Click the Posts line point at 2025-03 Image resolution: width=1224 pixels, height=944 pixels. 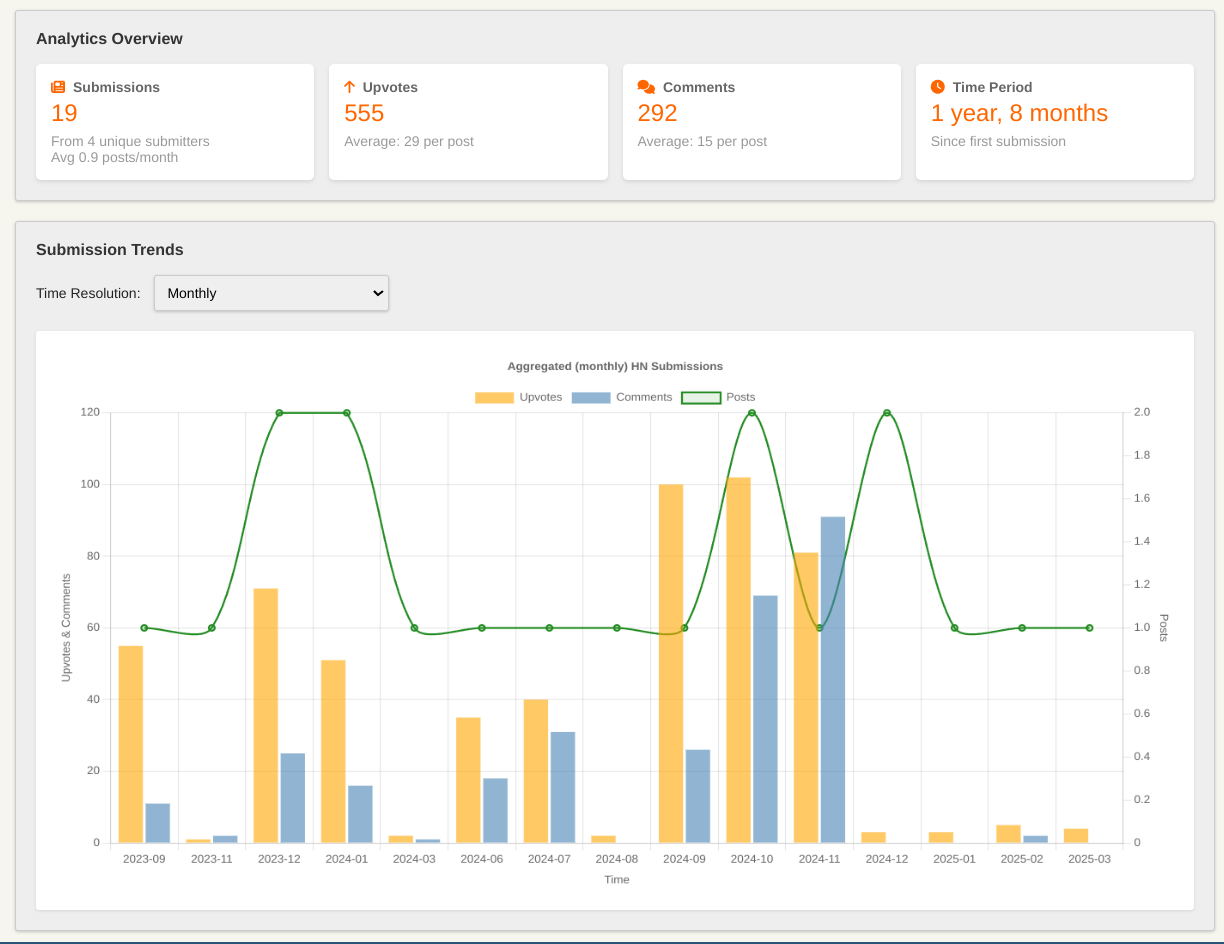click(1090, 628)
